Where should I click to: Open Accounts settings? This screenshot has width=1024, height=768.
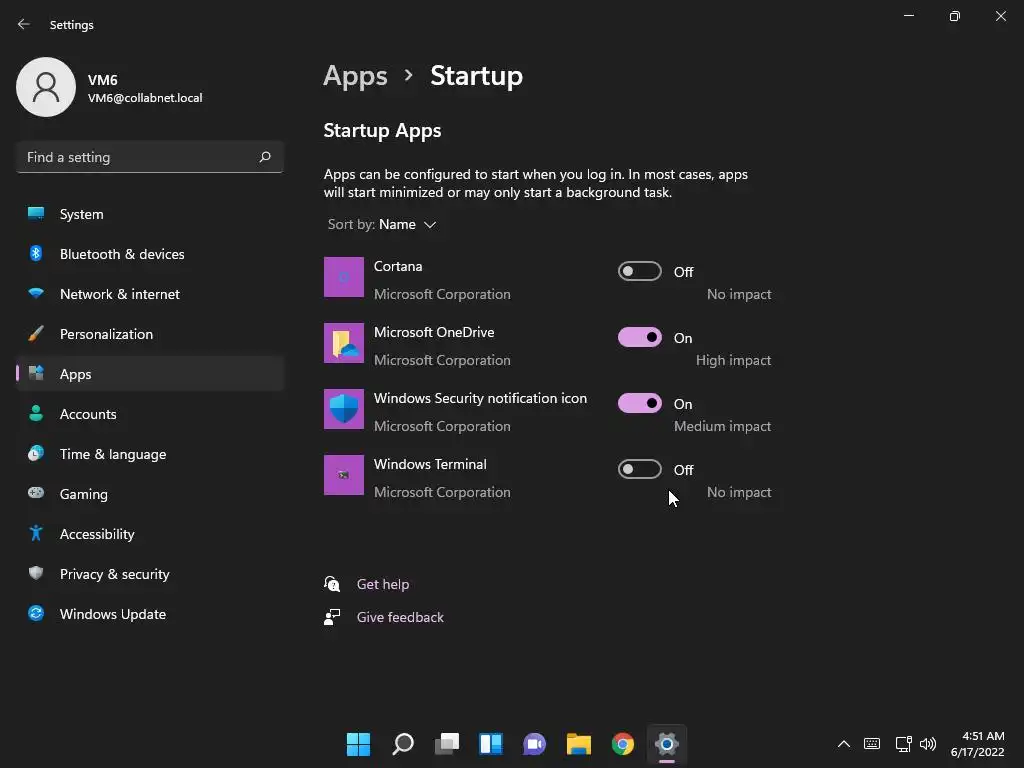click(x=150, y=414)
